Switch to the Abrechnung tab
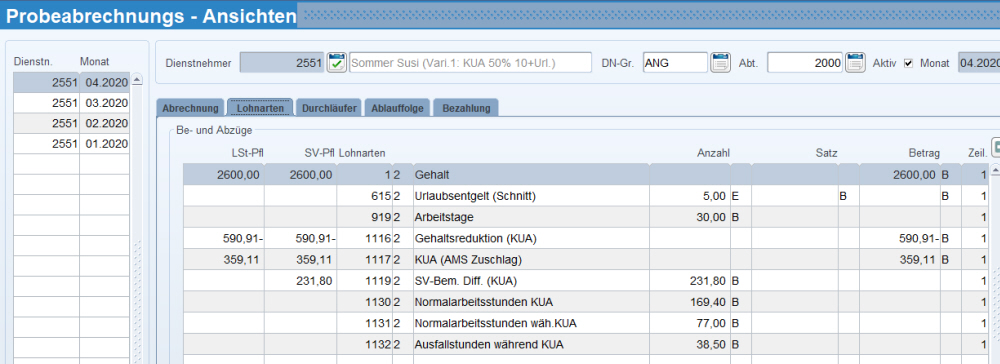Screen dimensions: 1000x364 coord(190,108)
